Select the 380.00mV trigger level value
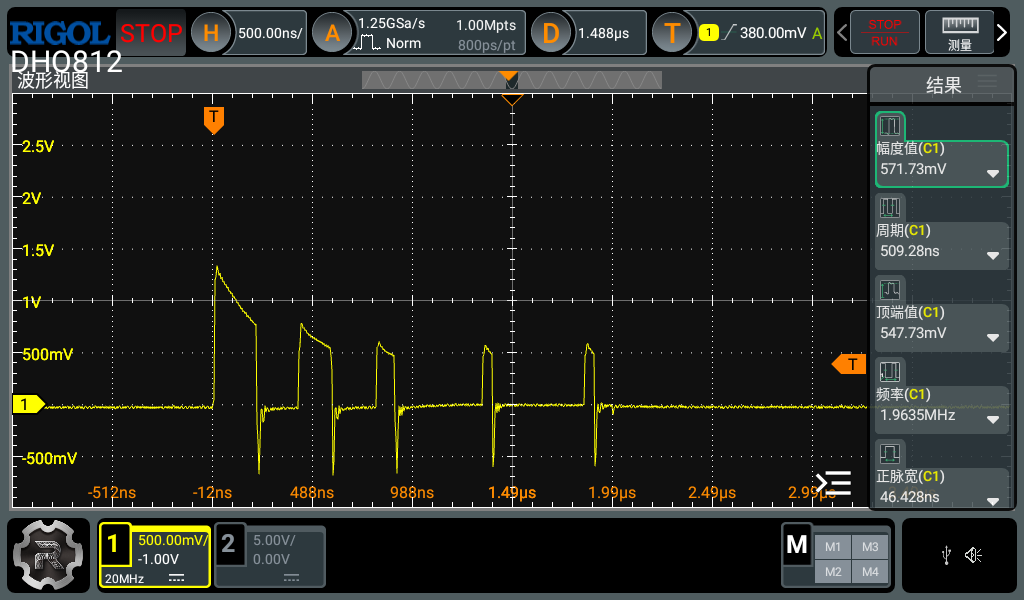1024x600 pixels. tap(773, 33)
